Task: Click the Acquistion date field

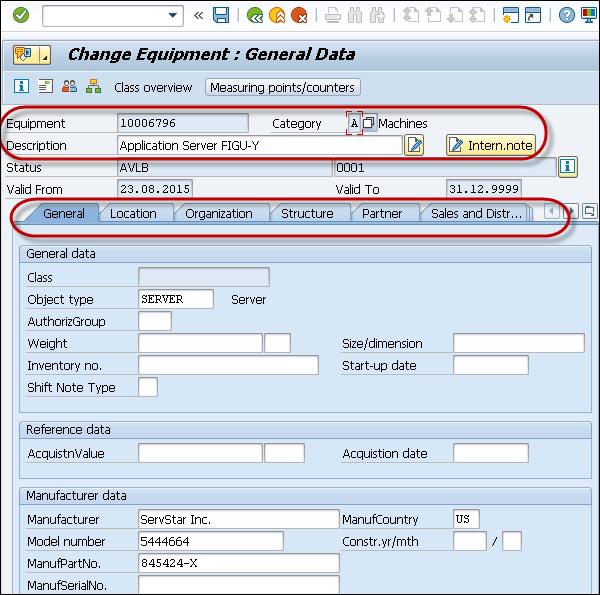Action: point(491,453)
